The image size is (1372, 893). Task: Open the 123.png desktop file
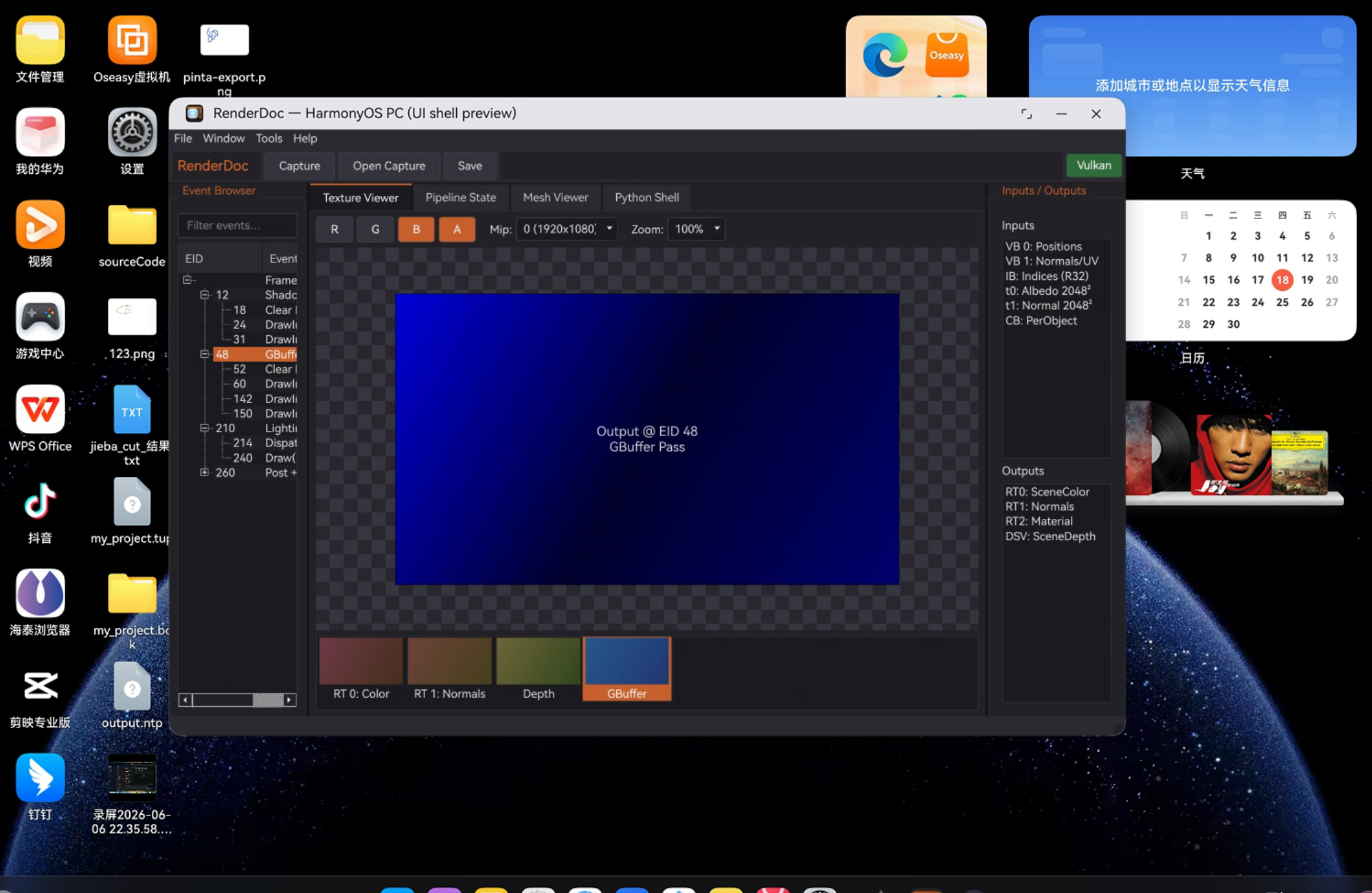132,317
